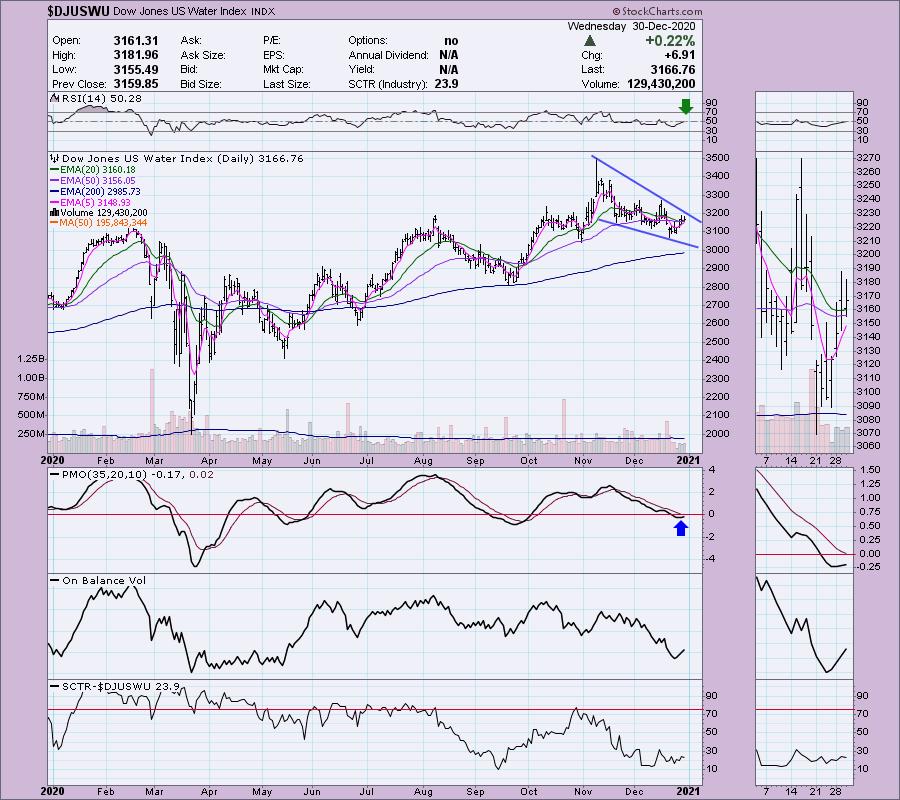Click the 'RSI(14) 50.28' indicator label
The image size is (900, 800).
pyautogui.click(x=101, y=98)
